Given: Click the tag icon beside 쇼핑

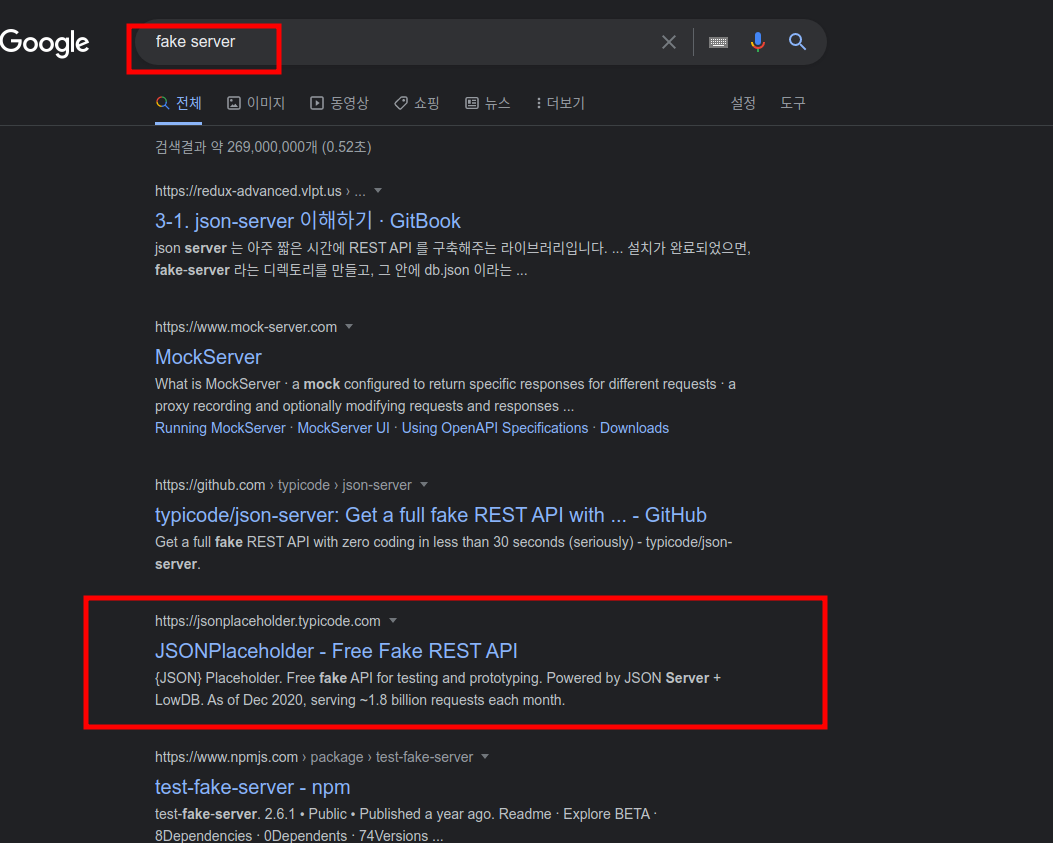Looking at the screenshot, I should pos(401,103).
